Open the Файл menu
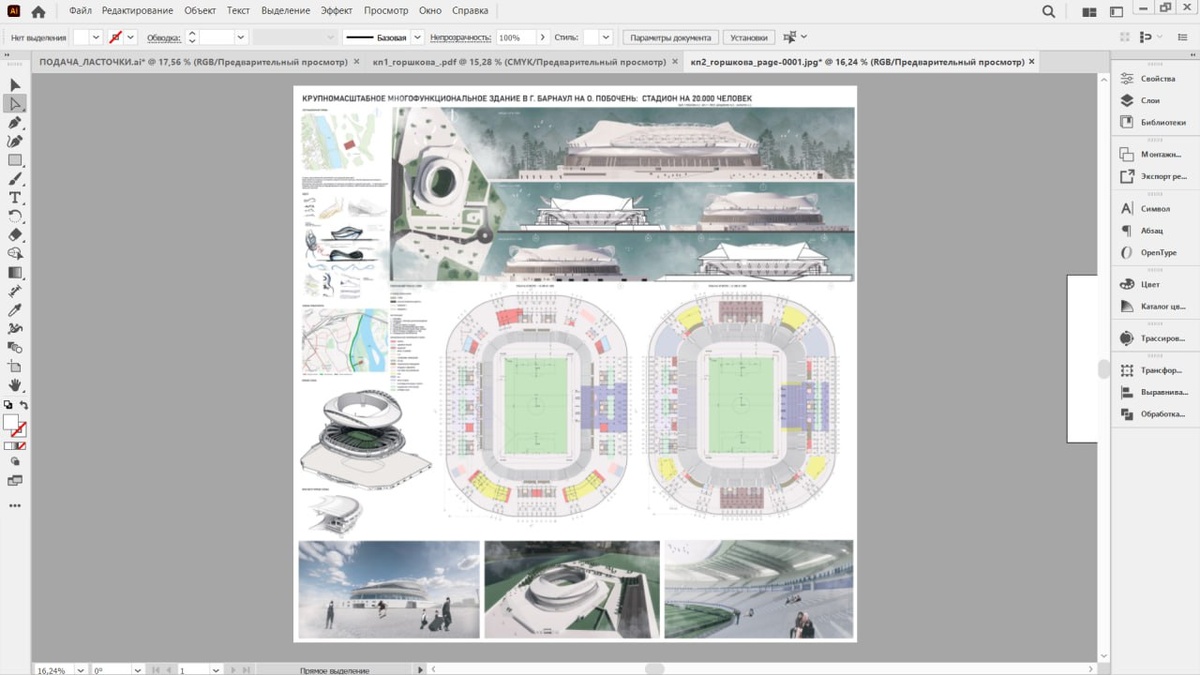1200x675 pixels. [80, 11]
